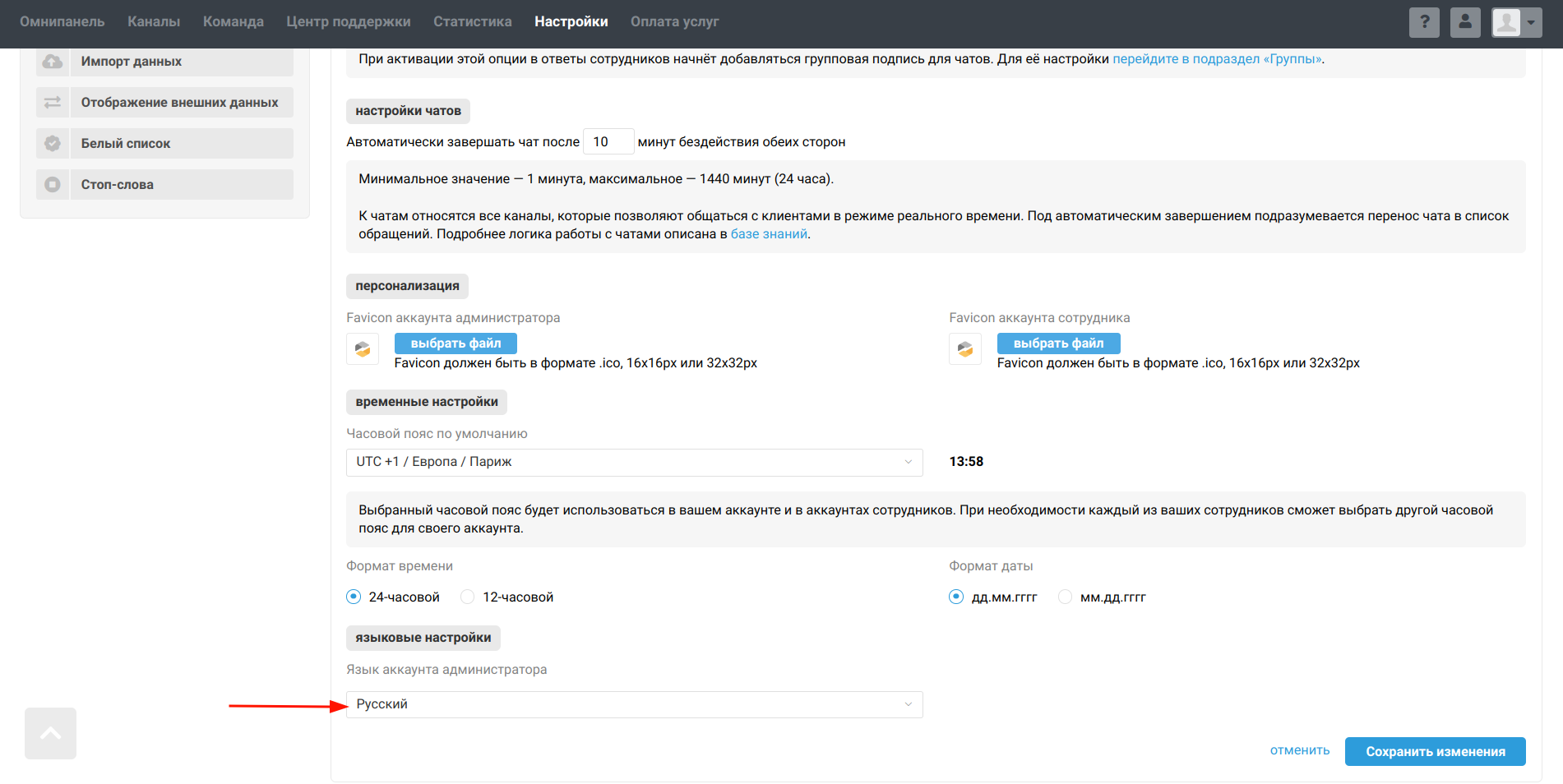Select дд.мм.гггг date format

coord(956,597)
